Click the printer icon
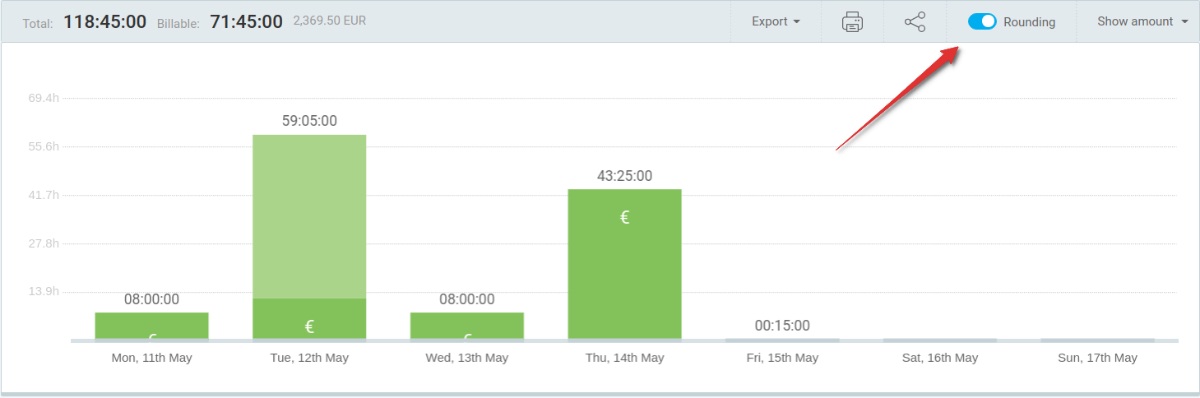Viewport: 1200px width, 398px height. point(852,22)
